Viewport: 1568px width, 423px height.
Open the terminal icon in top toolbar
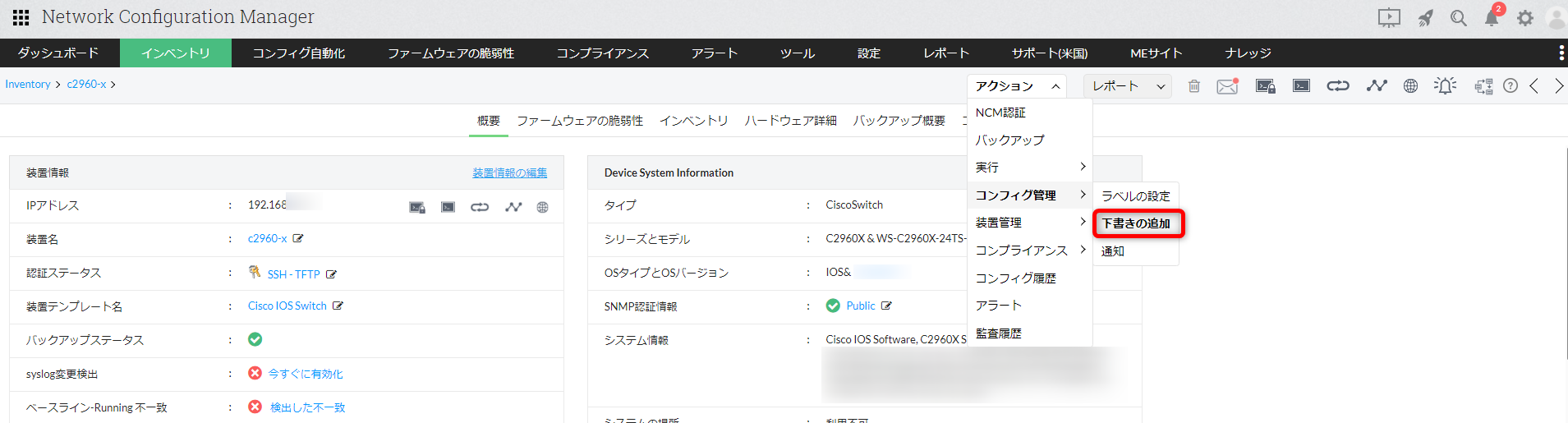(x=1301, y=85)
